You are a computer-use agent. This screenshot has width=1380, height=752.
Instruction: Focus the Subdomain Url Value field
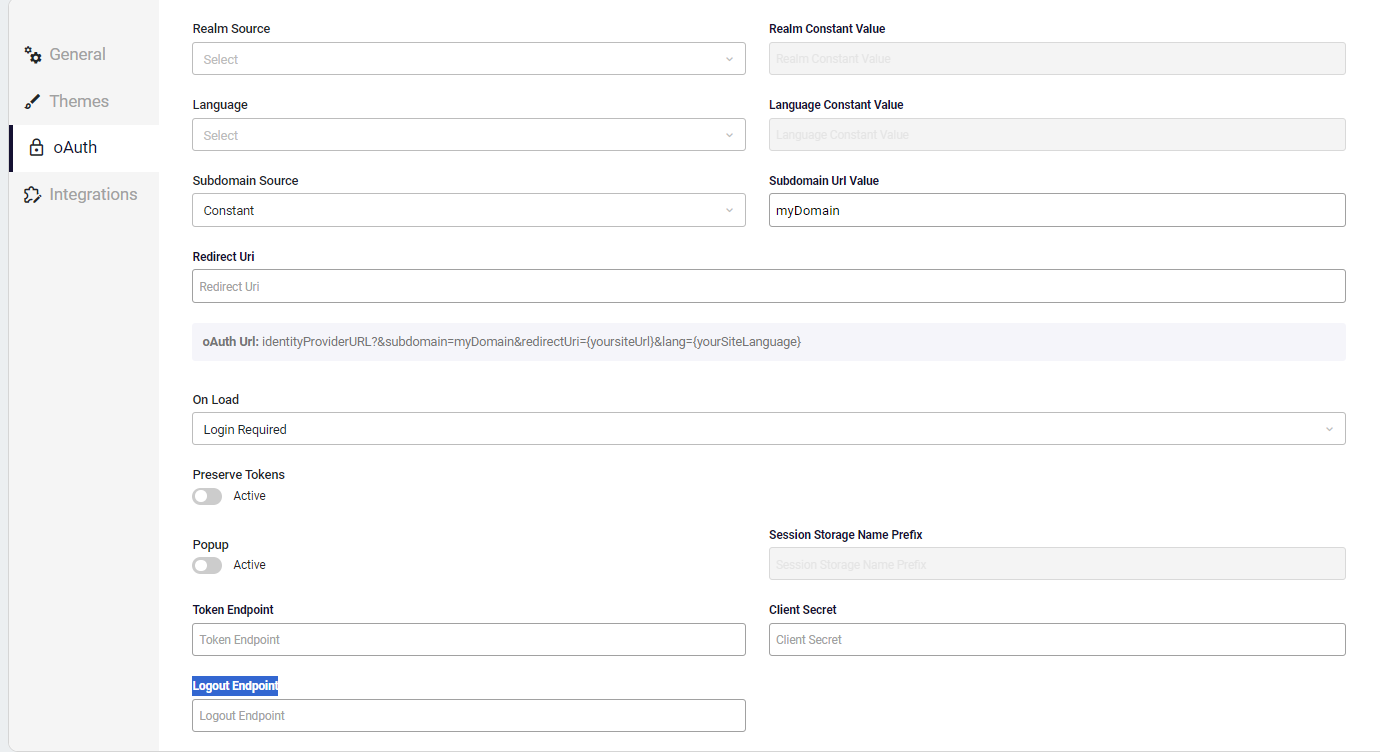coord(1056,211)
